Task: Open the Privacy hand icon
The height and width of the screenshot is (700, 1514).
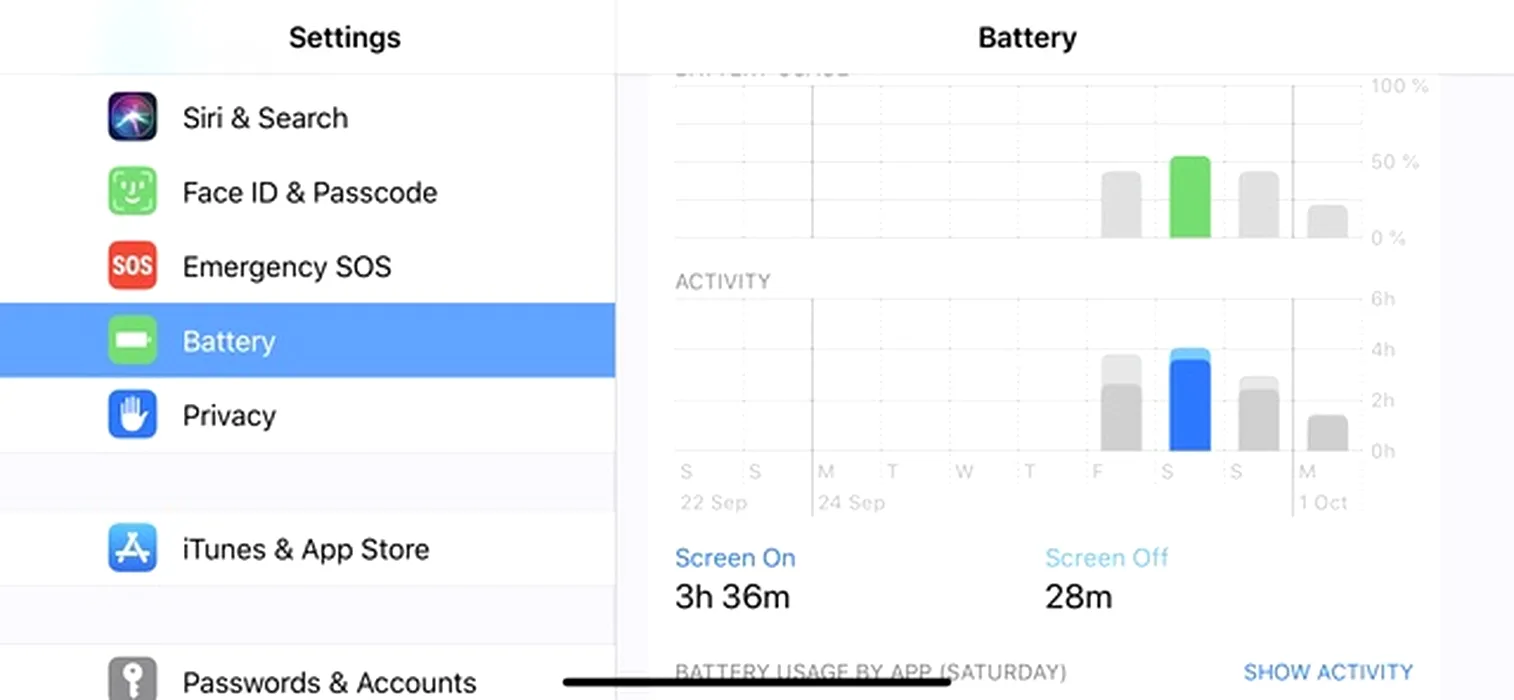Action: coord(132,415)
